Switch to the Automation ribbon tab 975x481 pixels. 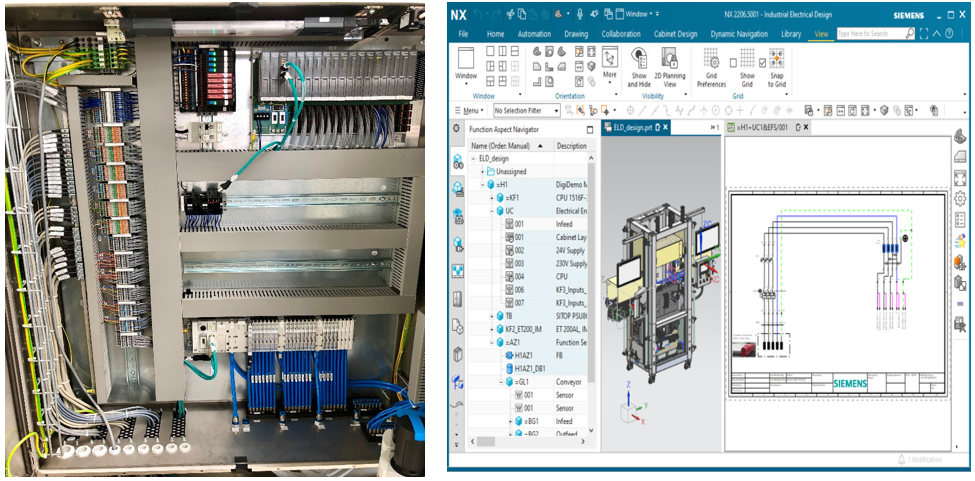(x=534, y=34)
